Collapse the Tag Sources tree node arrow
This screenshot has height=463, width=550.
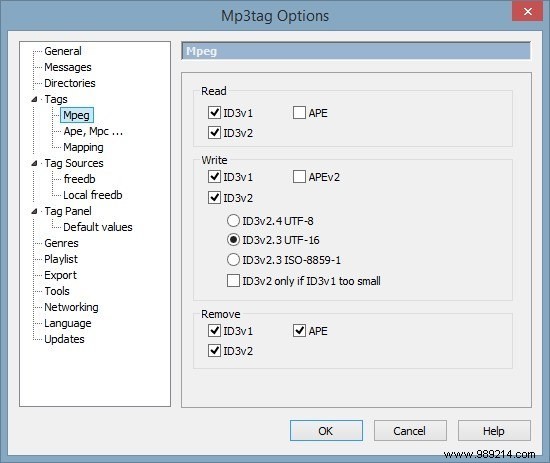(x=34, y=163)
